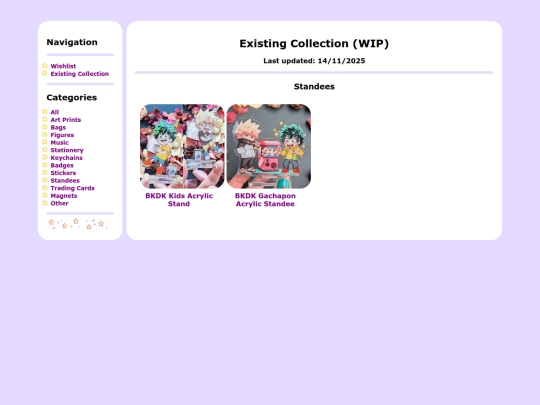Click the star bullet next to Standees
Screen dimensions: 540x405
pyautogui.click(x=44, y=180)
